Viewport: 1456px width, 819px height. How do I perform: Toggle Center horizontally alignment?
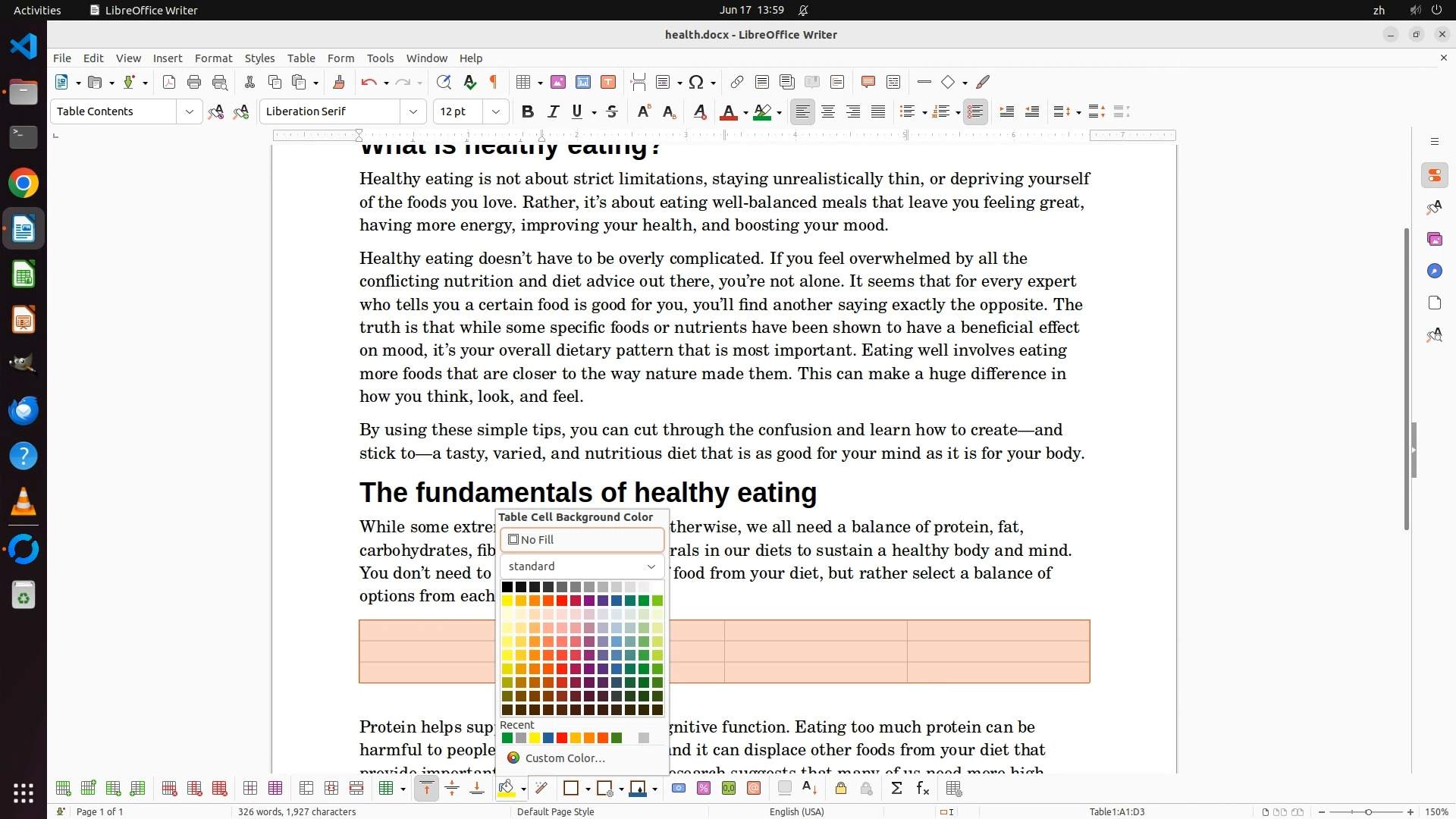point(828,112)
